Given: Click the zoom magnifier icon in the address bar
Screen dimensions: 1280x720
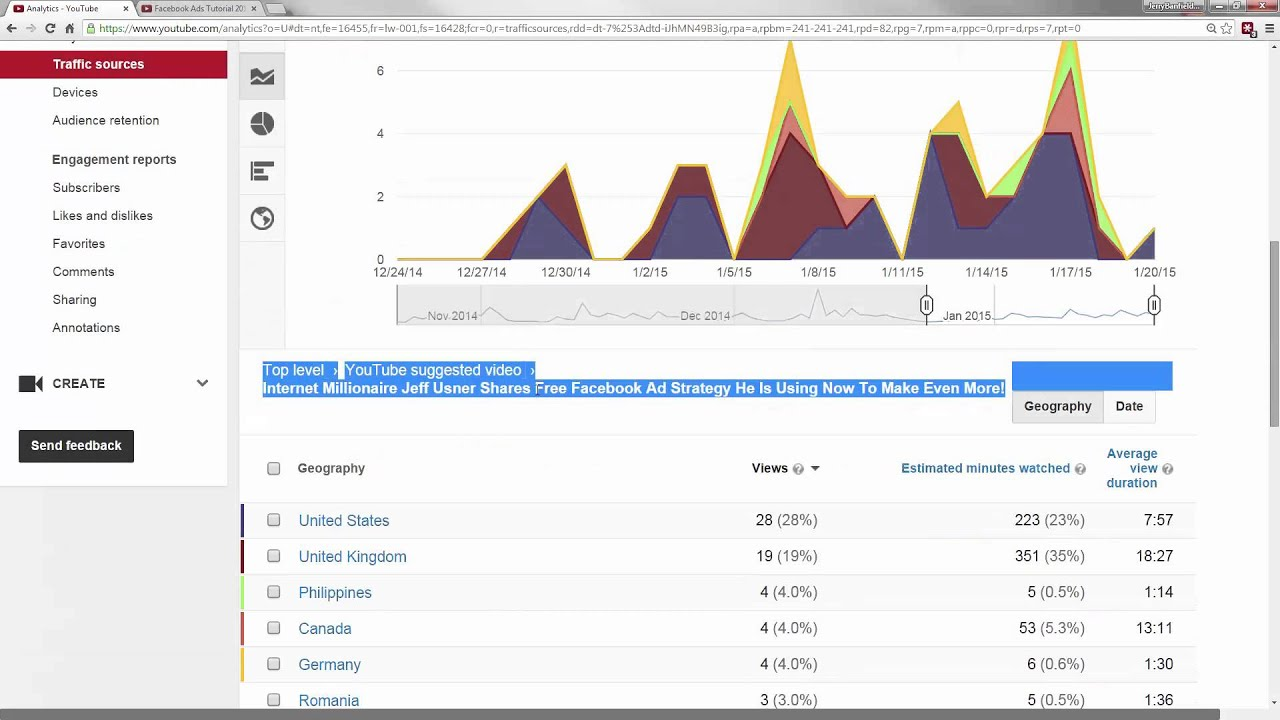Looking at the screenshot, I should pyautogui.click(x=1211, y=28).
